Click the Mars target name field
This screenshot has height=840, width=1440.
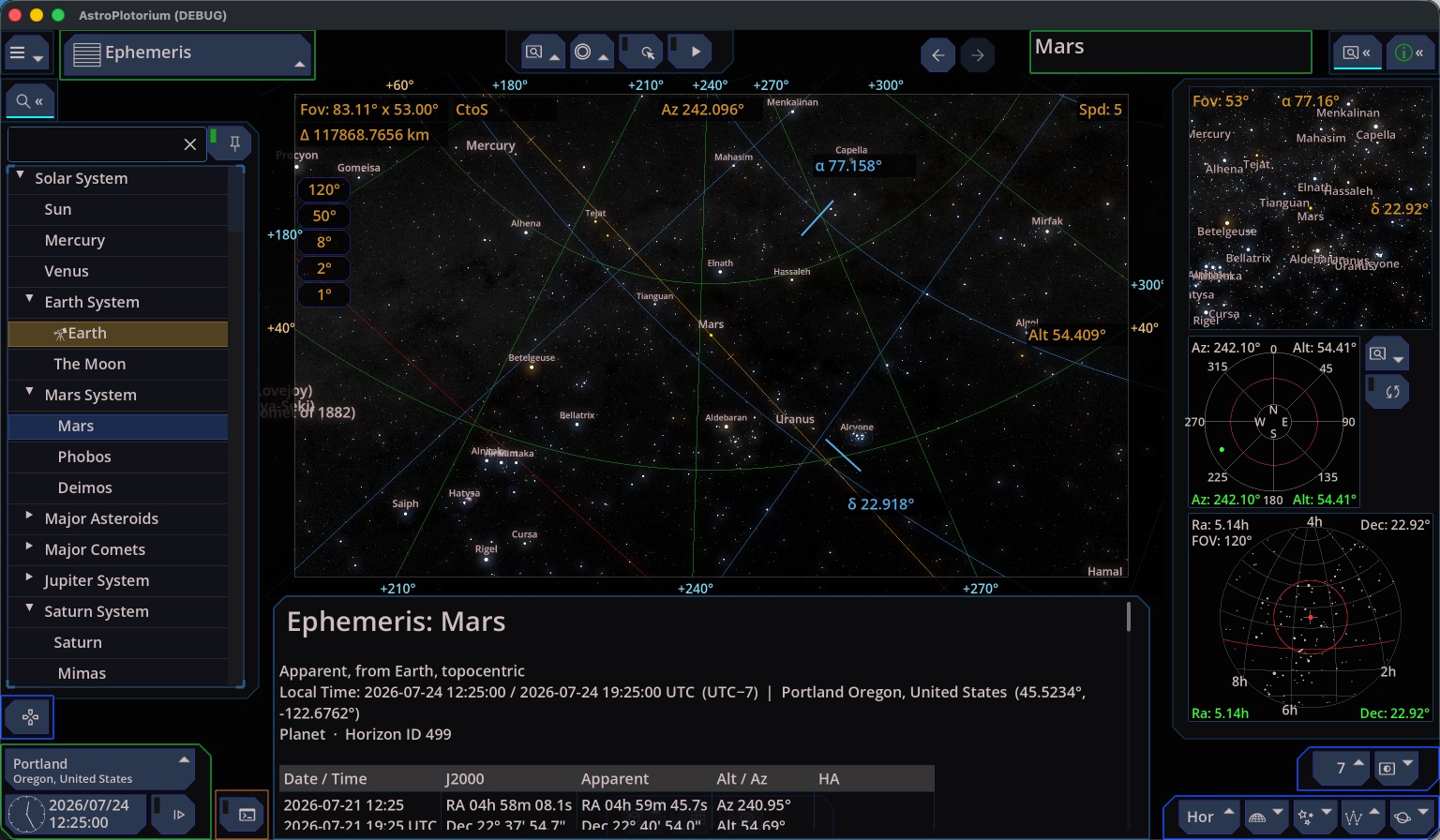click(1170, 52)
